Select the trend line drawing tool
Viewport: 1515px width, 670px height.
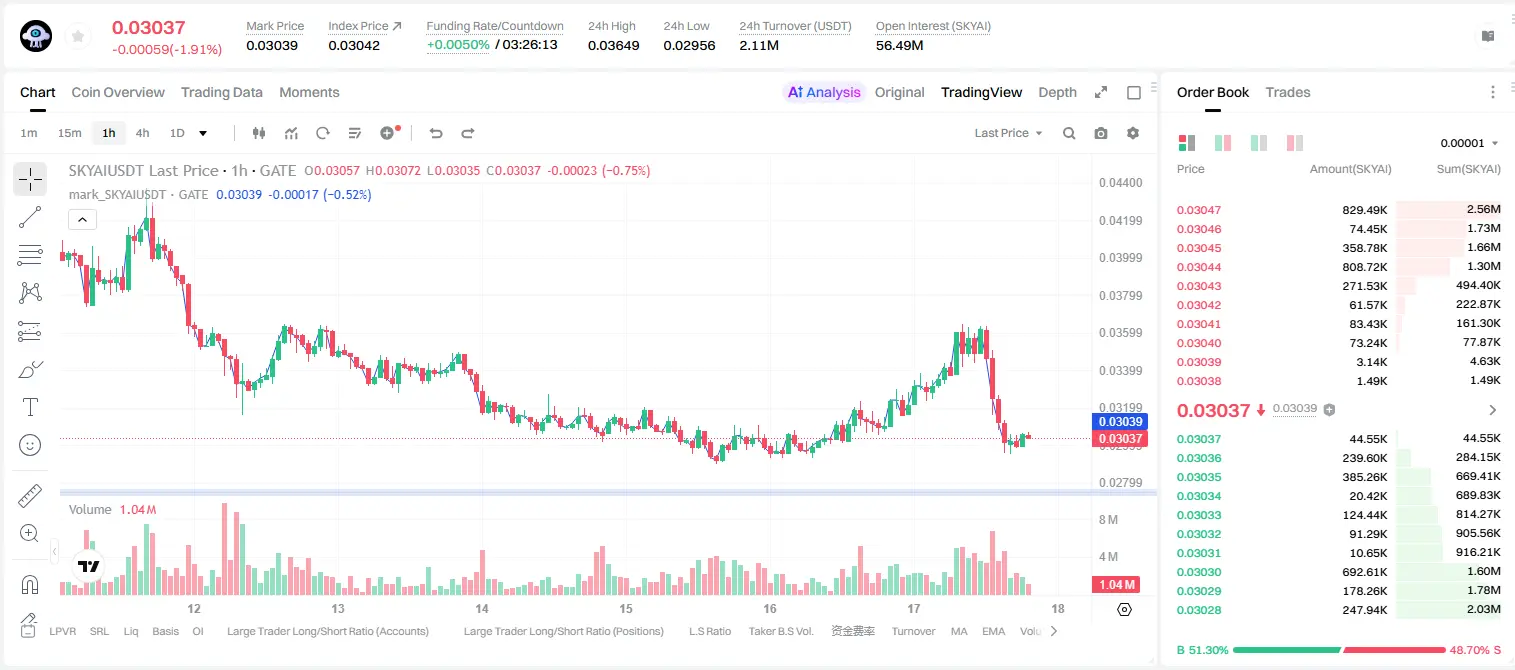click(x=30, y=217)
